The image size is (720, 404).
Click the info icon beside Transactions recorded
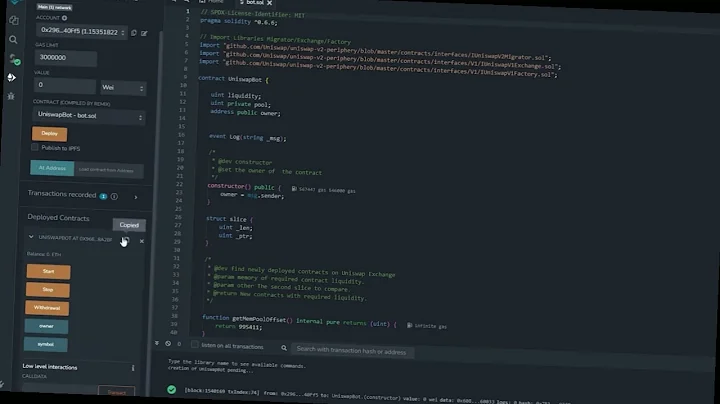[114, 196]
